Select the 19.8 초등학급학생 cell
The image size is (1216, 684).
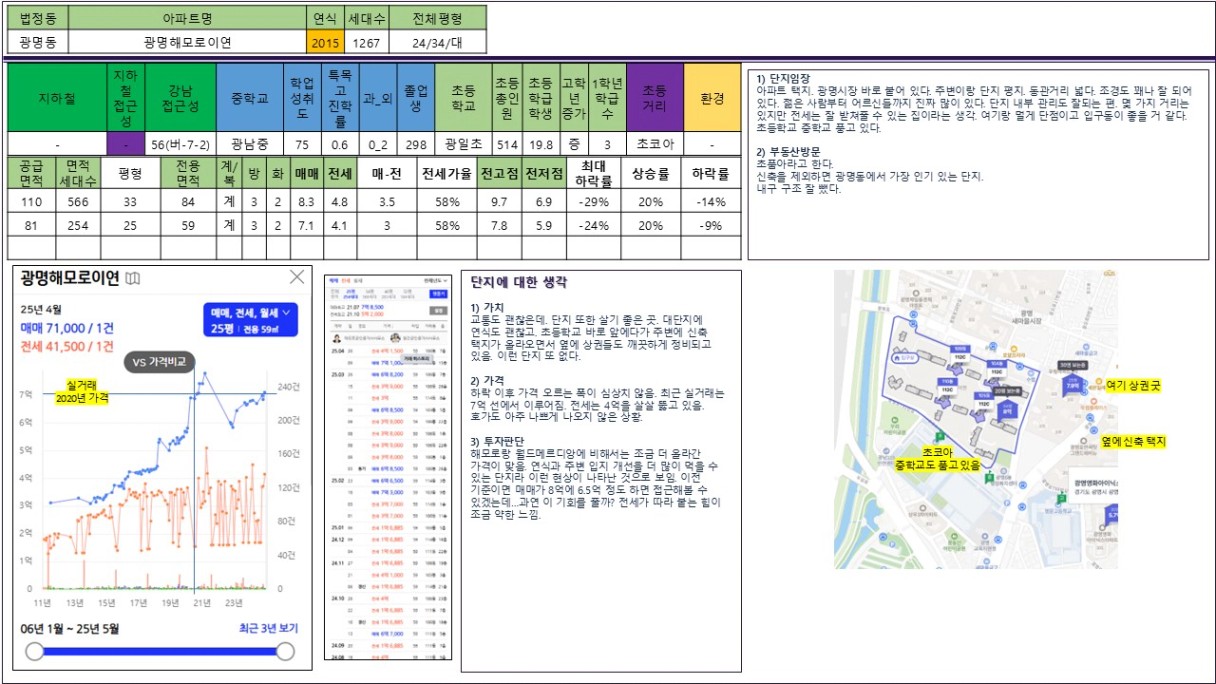pos(541,144)
